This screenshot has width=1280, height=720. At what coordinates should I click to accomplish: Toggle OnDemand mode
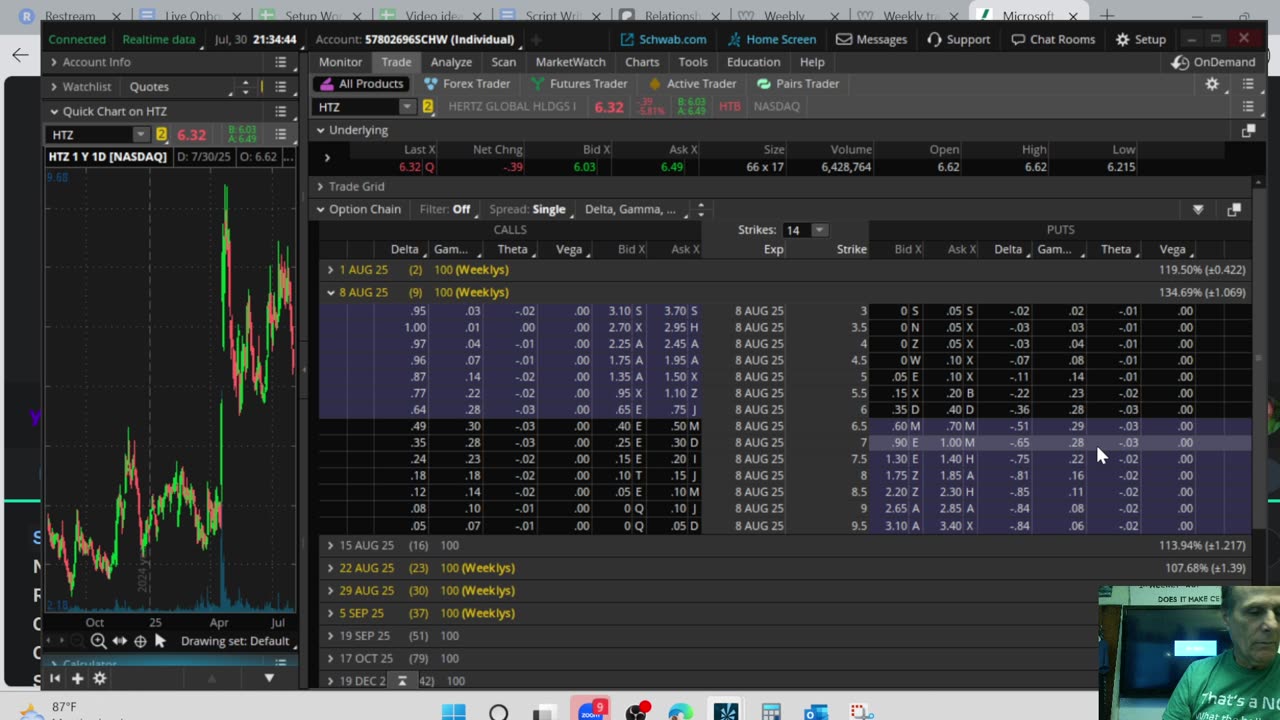click(x=1214, y=62)
